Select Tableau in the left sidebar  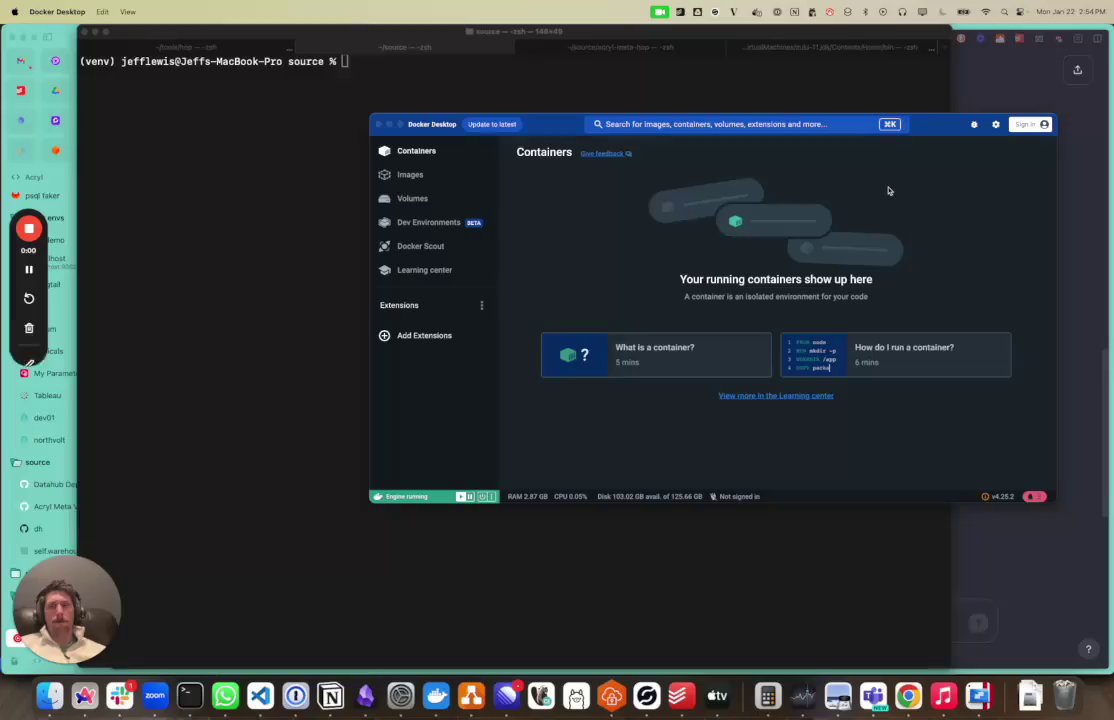coord(47,395)
